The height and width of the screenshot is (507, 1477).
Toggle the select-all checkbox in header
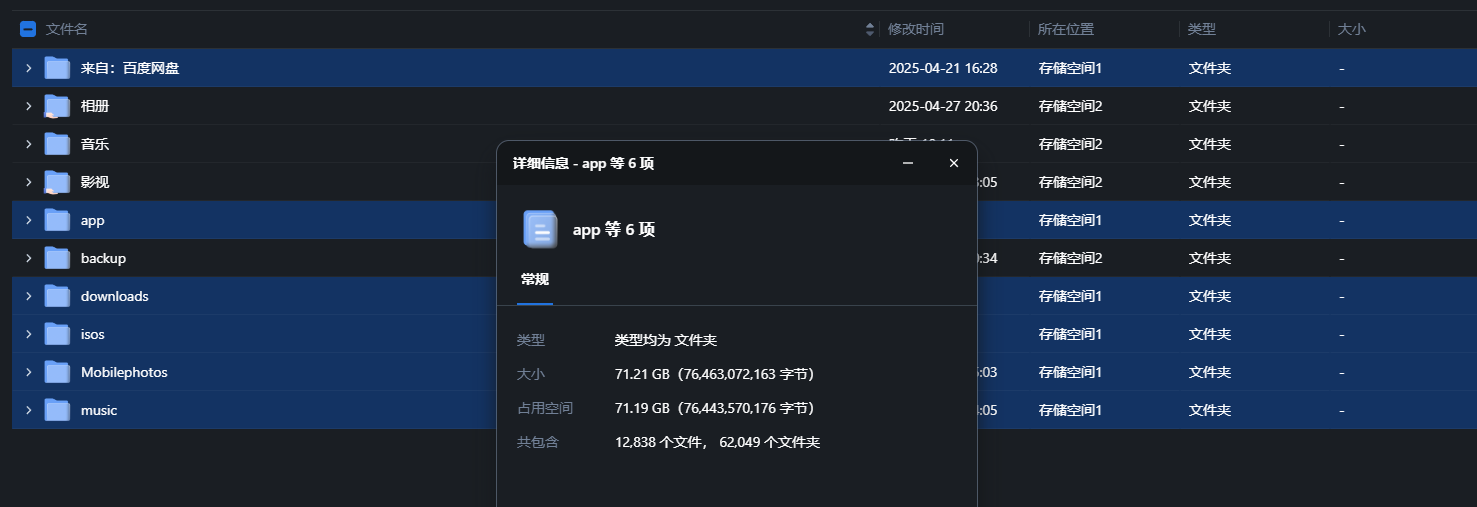[x=28, y=30]
